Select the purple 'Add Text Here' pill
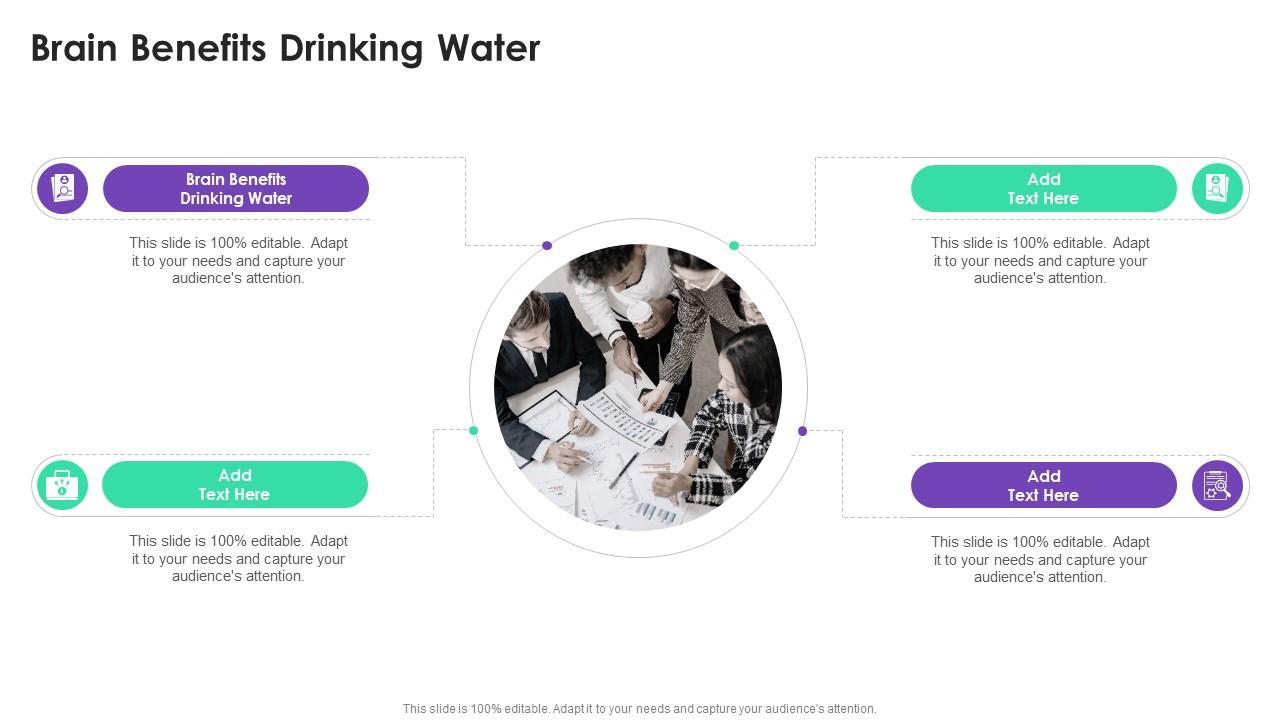The height and width of the screenshot is (720, 1280). click(1043, 486)
